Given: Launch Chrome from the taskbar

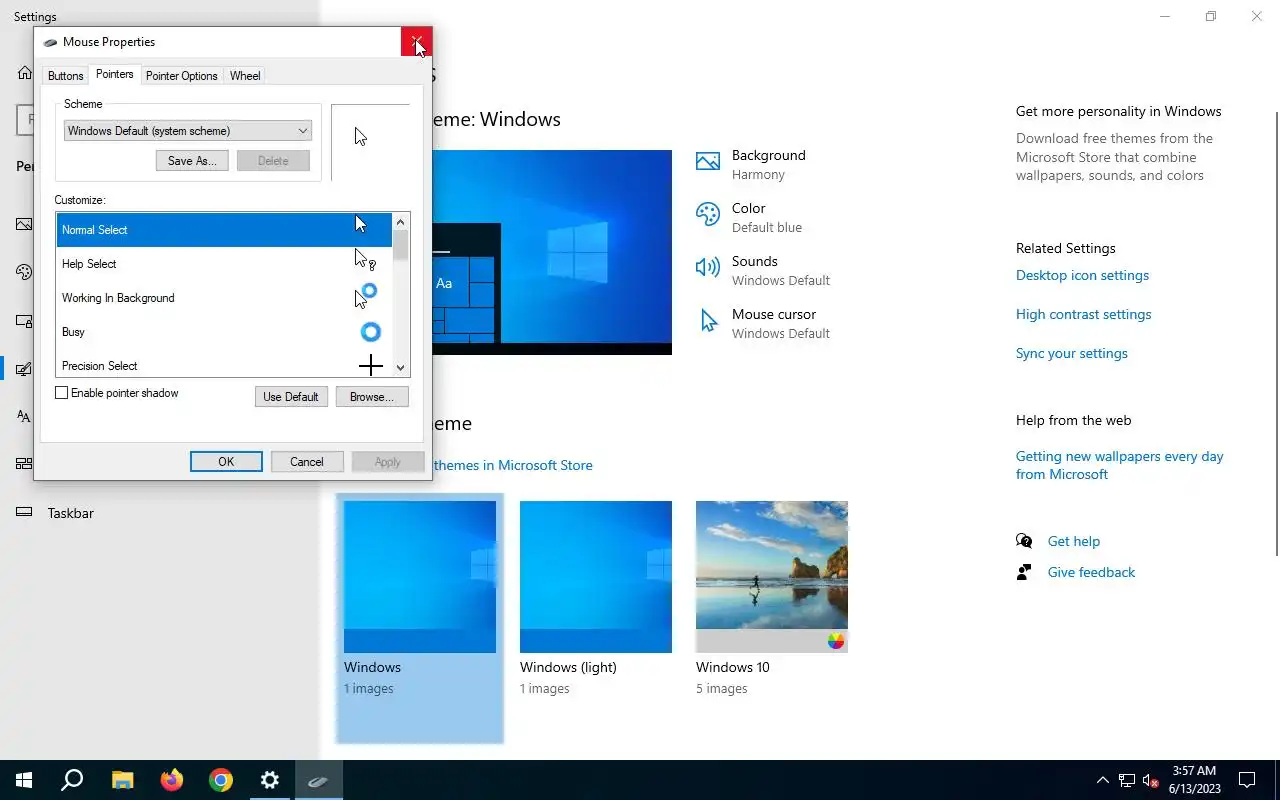Looking at the screenshot, I should coord(221,780).
